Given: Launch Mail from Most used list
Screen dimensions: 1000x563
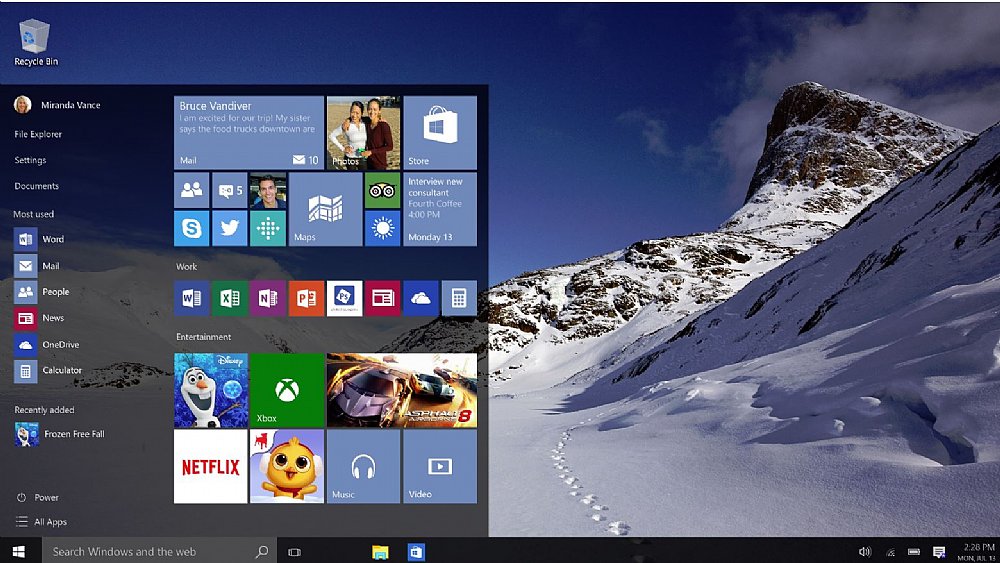Looking at the screenshot, I should [37, 265].
